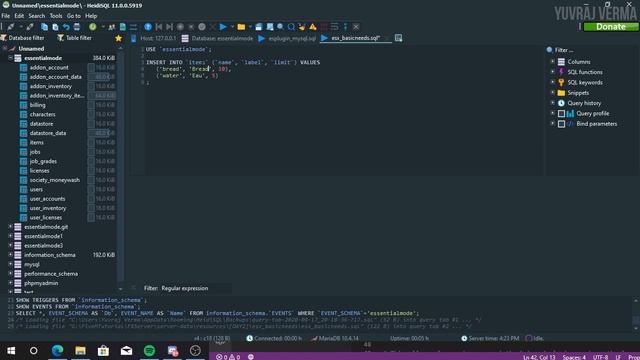
Task: Click the Regular expression filter field
Action: [195, 288]
